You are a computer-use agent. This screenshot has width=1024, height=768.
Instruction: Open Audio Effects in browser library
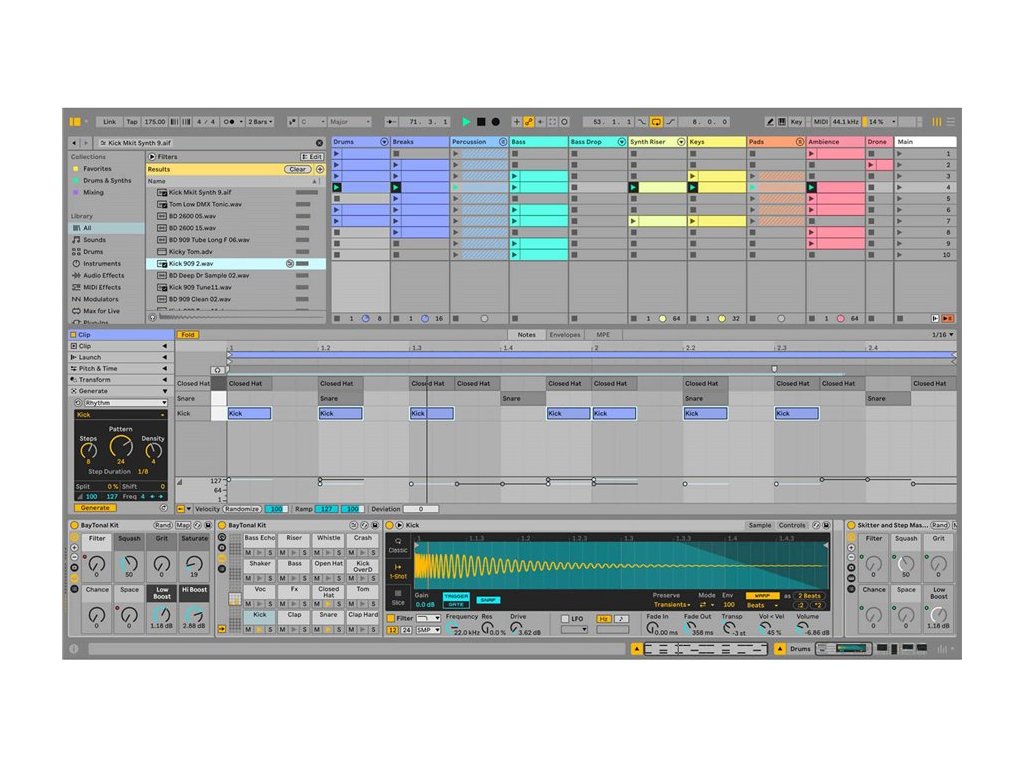click(103, 275)
